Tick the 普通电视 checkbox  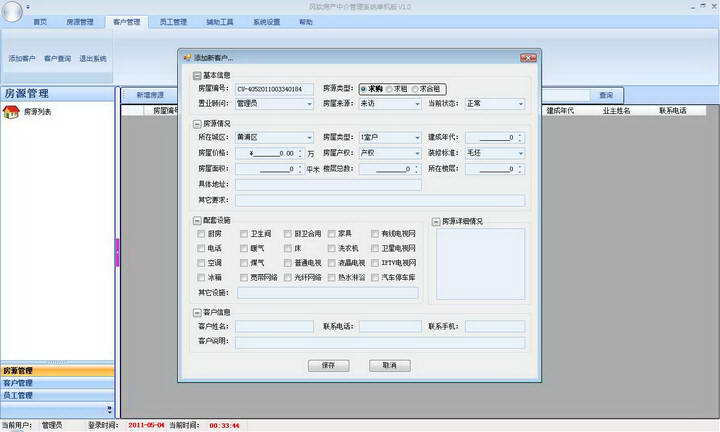287,263
